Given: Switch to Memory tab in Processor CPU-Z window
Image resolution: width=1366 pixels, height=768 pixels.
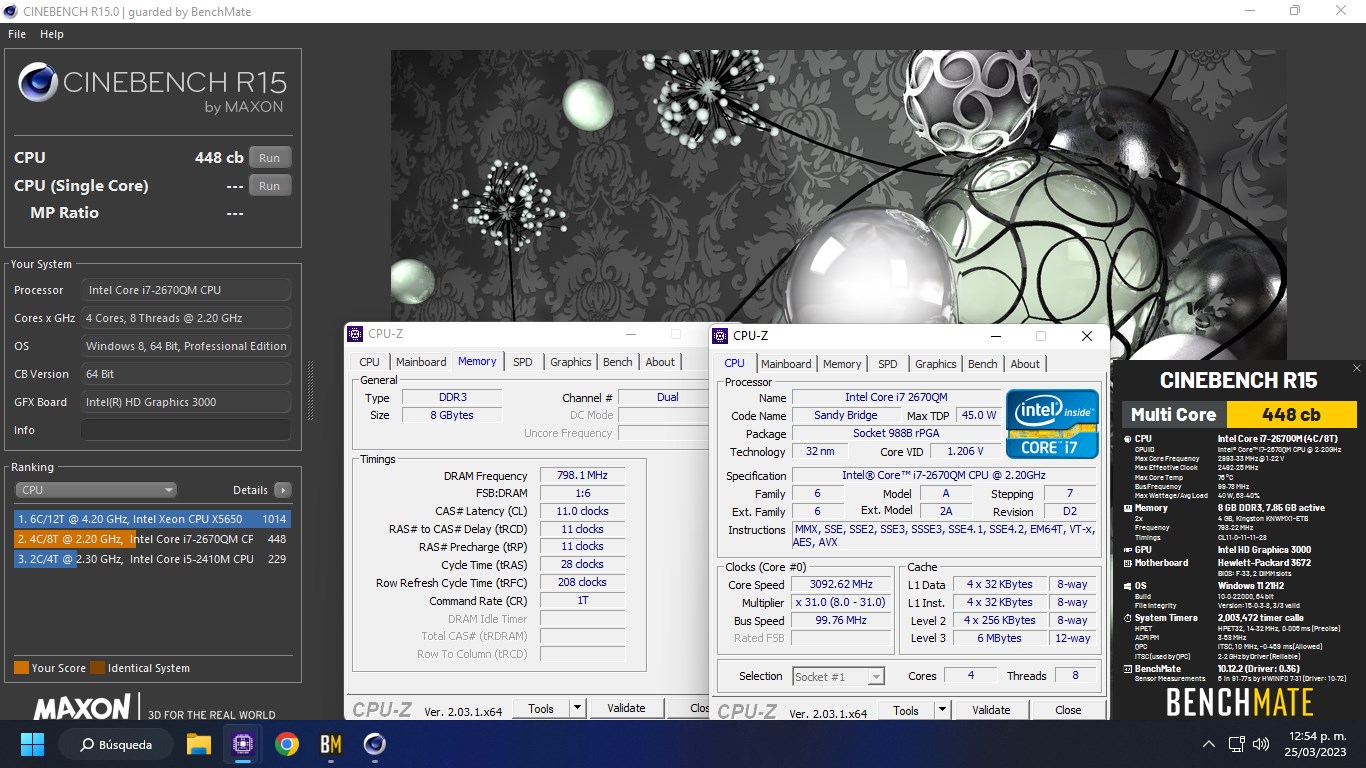Looking at the screenshot, I should tap(842, 364).
